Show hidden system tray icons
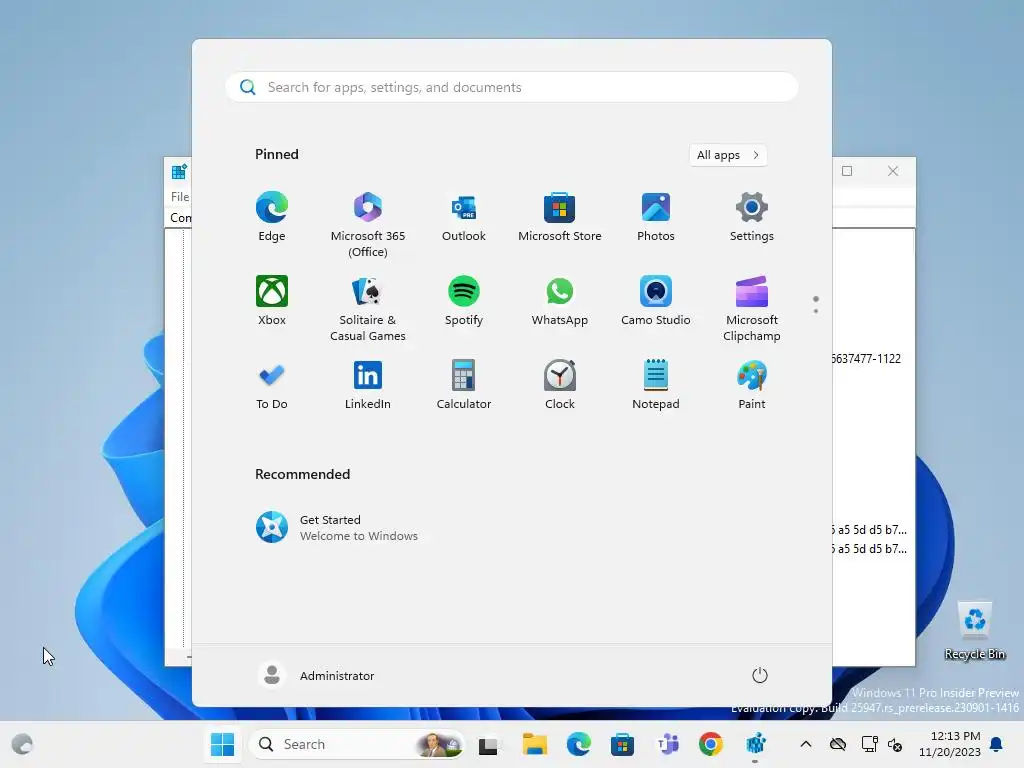 [806, 744]
